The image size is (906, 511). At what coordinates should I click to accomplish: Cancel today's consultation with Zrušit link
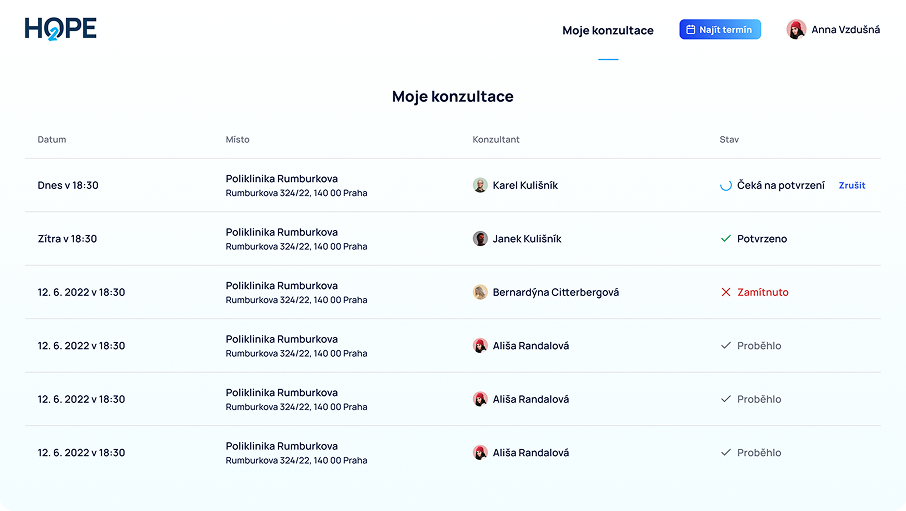(852, 185)
